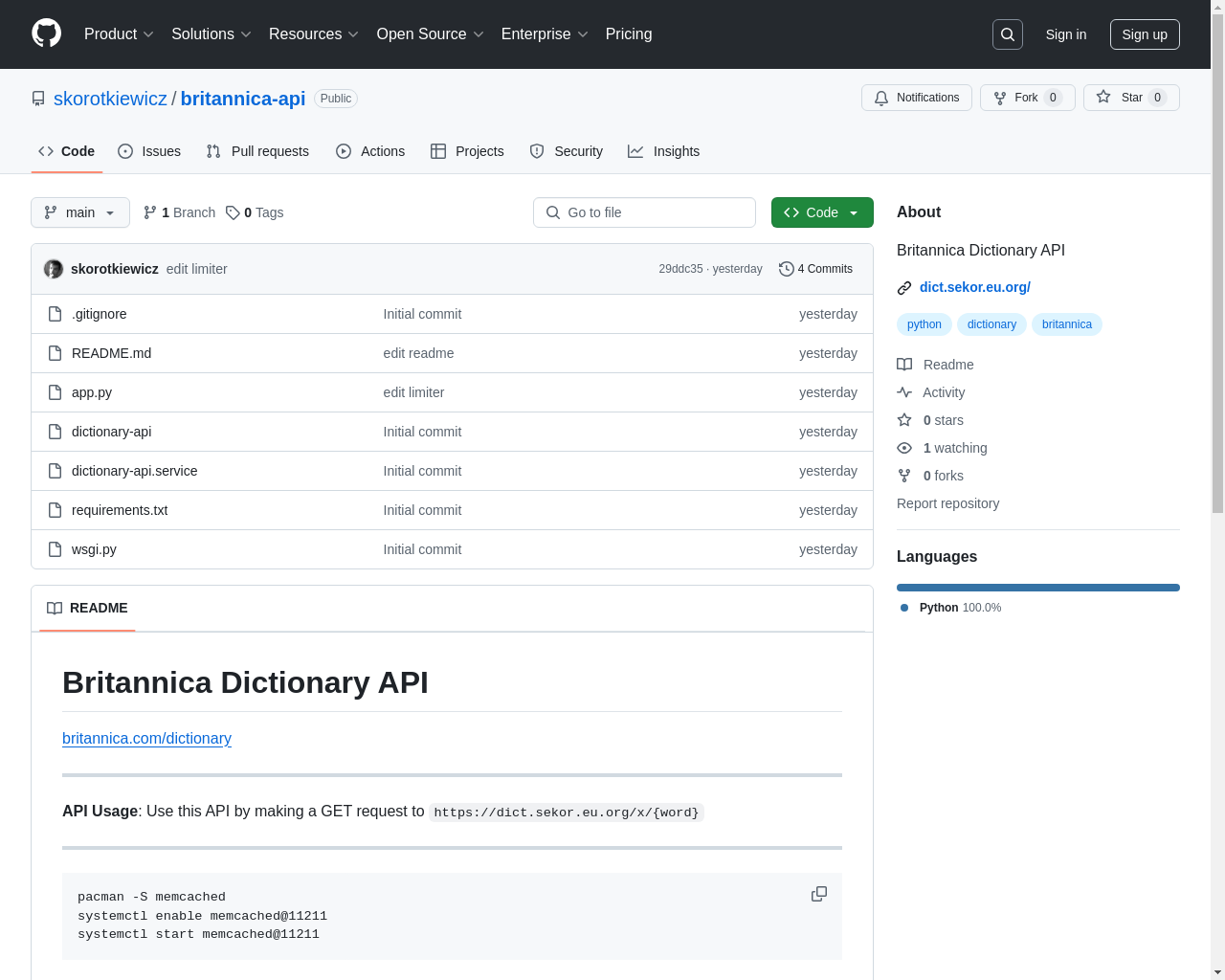Expand the Product menu
The width and height of the screenshot is (1225, 980).
click(x=119, y=34)
